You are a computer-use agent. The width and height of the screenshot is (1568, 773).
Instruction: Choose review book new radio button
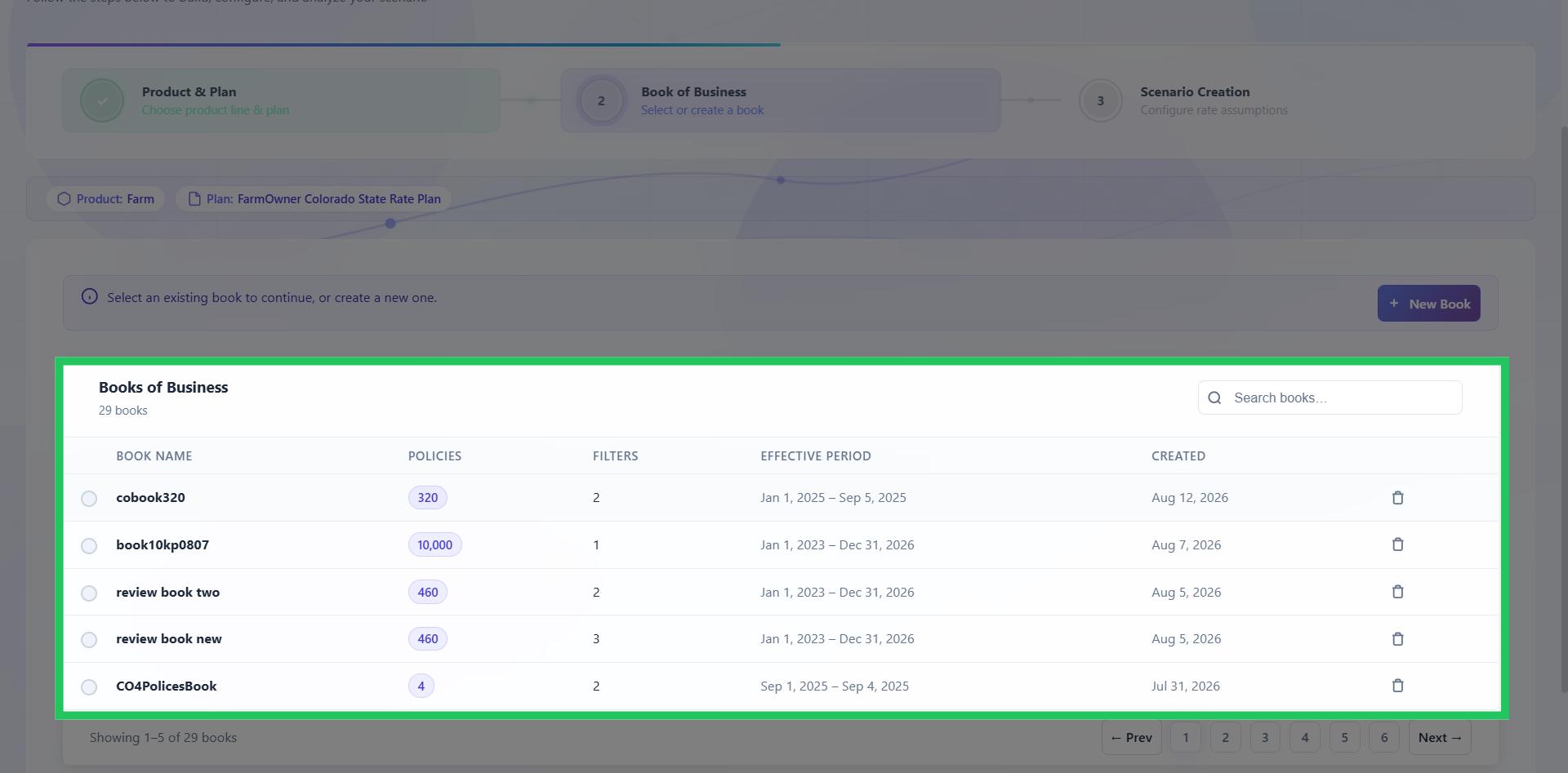89,640
